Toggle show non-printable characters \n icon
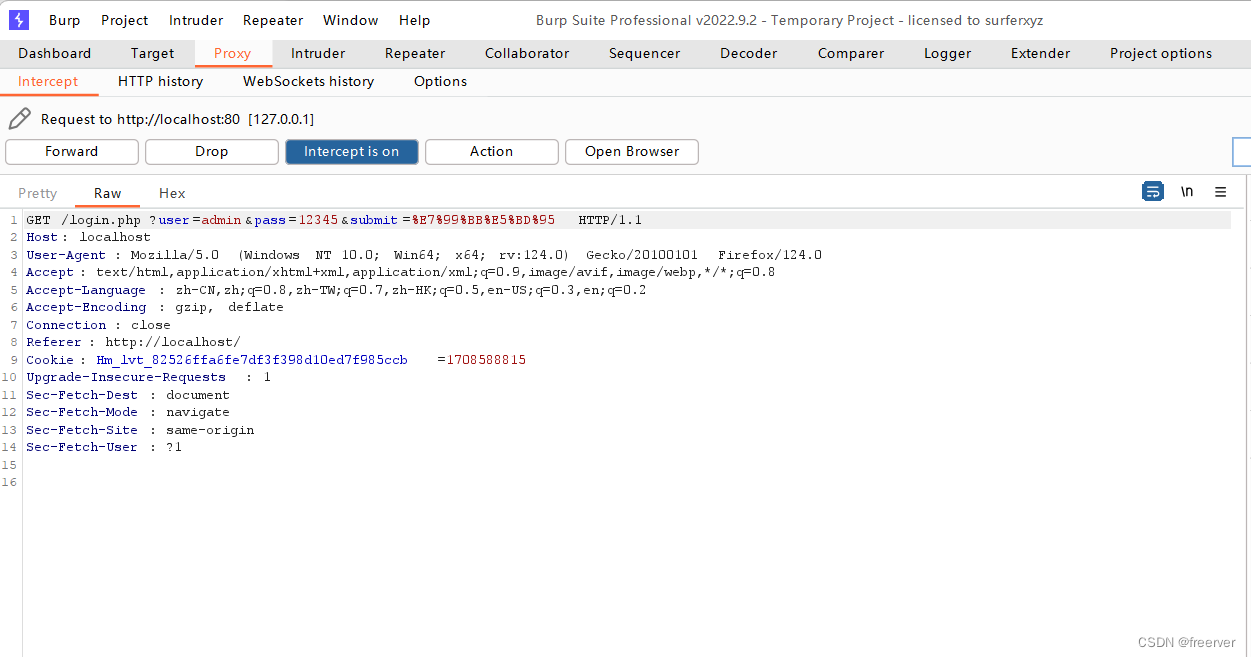Viewport: 1251px width, 657px height. point(1187,191)
